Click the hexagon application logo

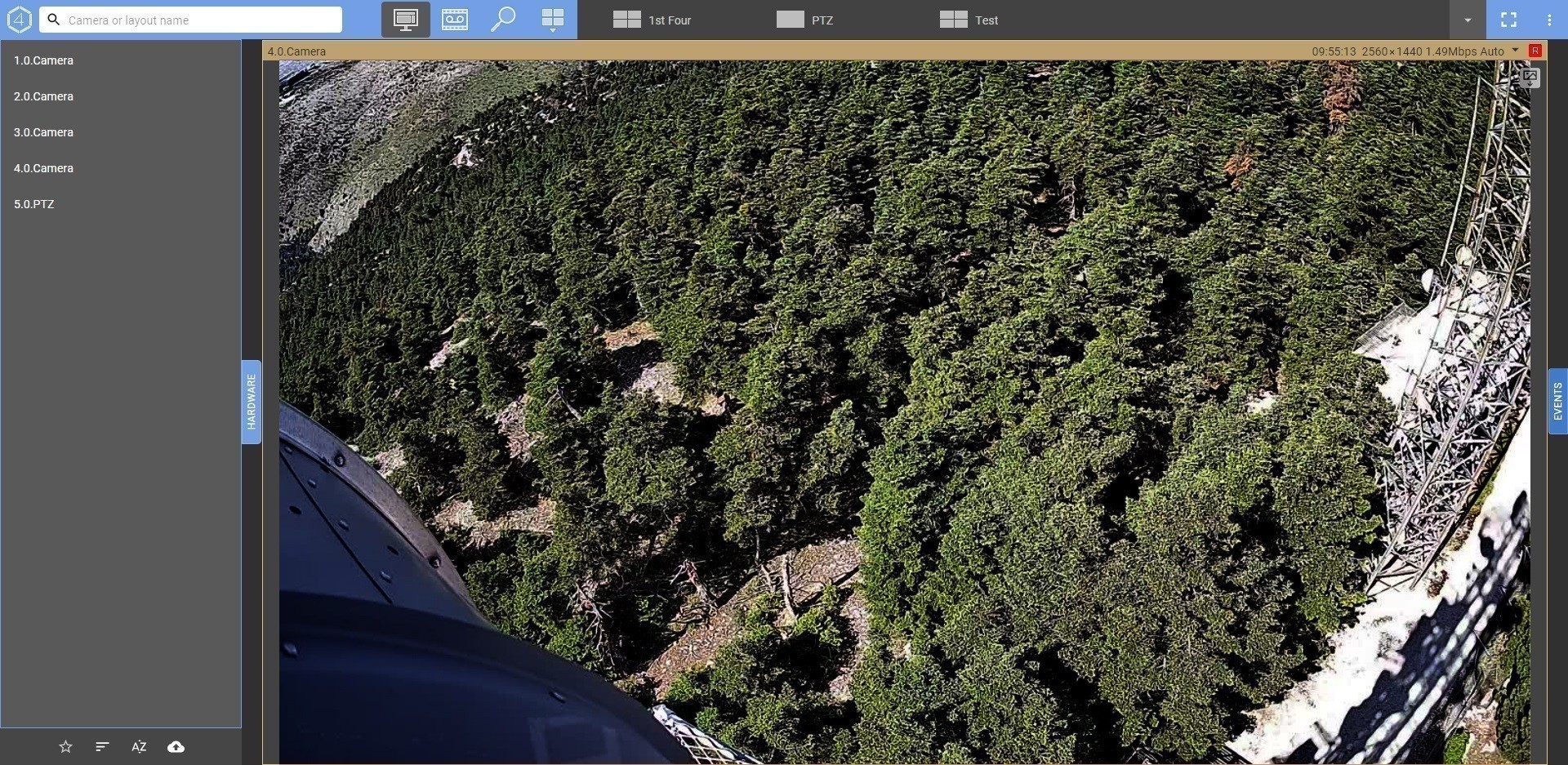point(19,20)
